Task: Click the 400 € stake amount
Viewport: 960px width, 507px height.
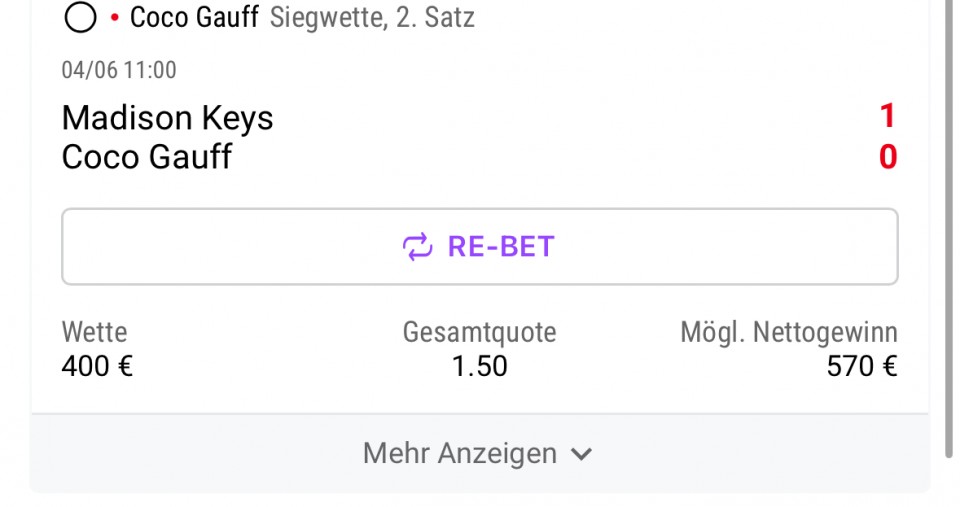Action: click(97, 366)
